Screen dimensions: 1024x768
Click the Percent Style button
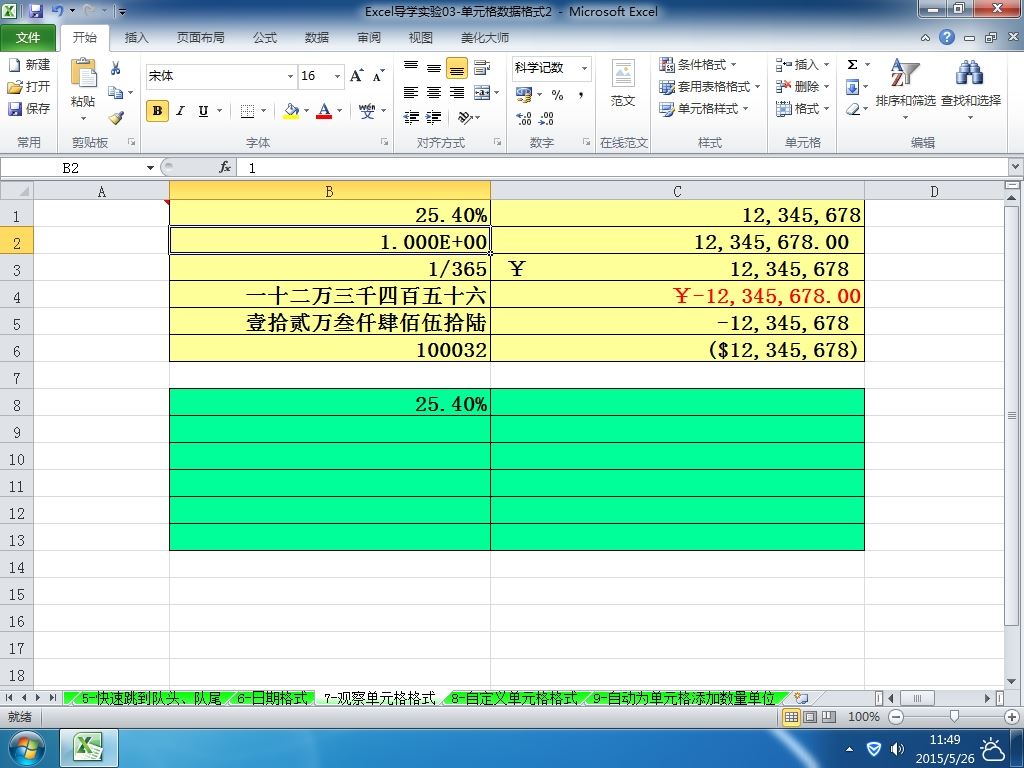click(557, 95)
